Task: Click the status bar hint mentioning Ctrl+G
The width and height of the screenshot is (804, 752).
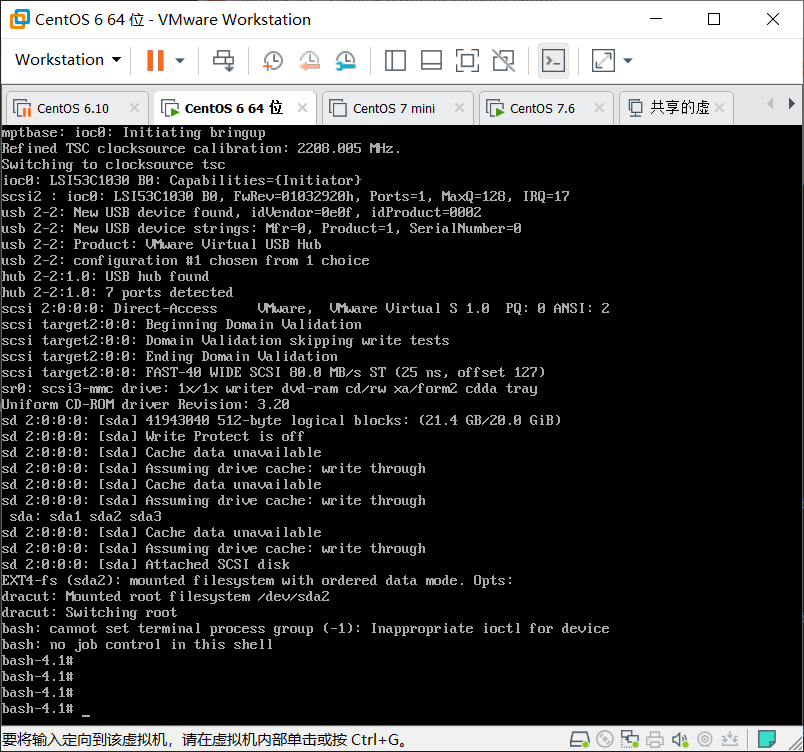Action: point(205,740)
